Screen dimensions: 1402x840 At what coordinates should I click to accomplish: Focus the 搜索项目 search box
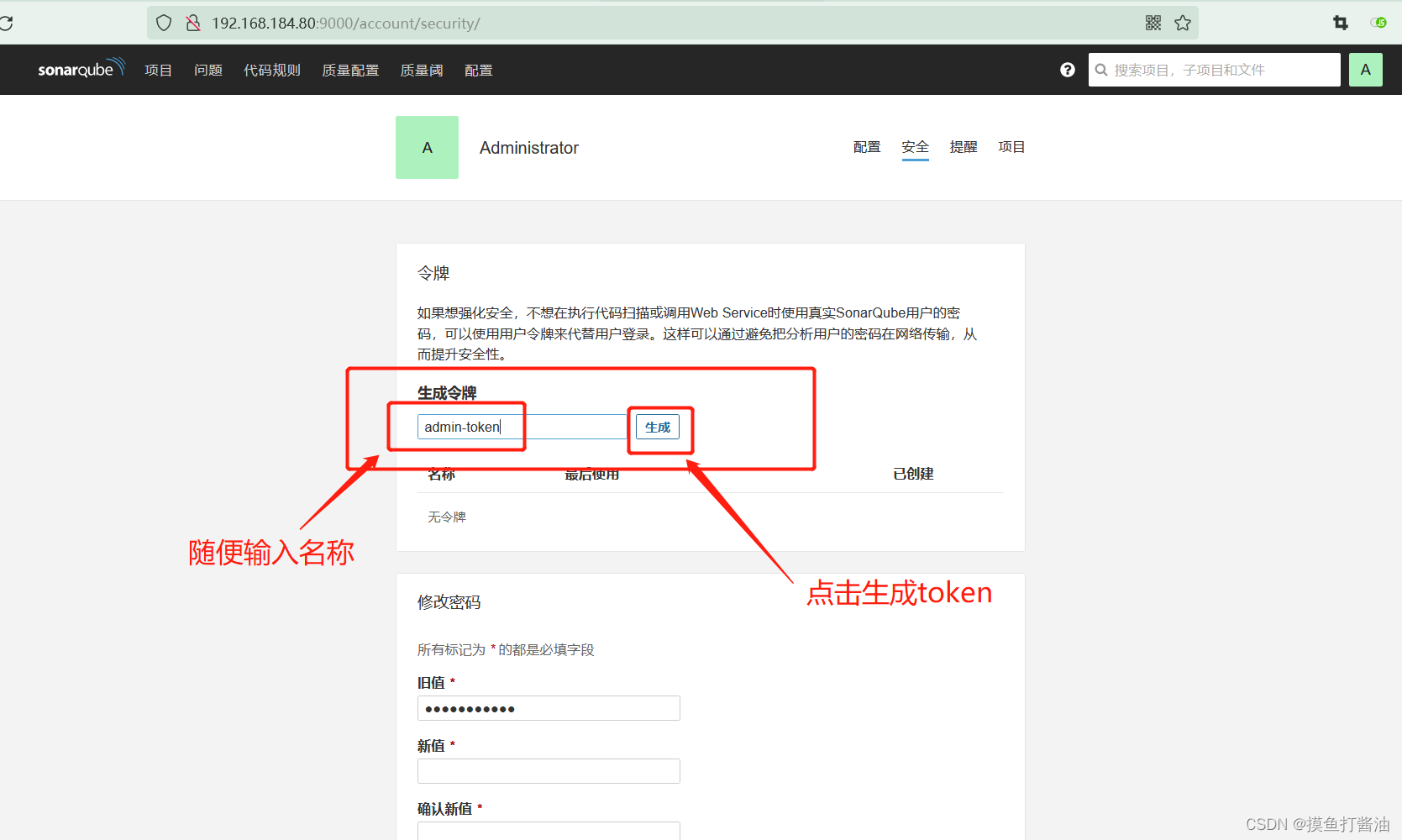coord(1215,70)
